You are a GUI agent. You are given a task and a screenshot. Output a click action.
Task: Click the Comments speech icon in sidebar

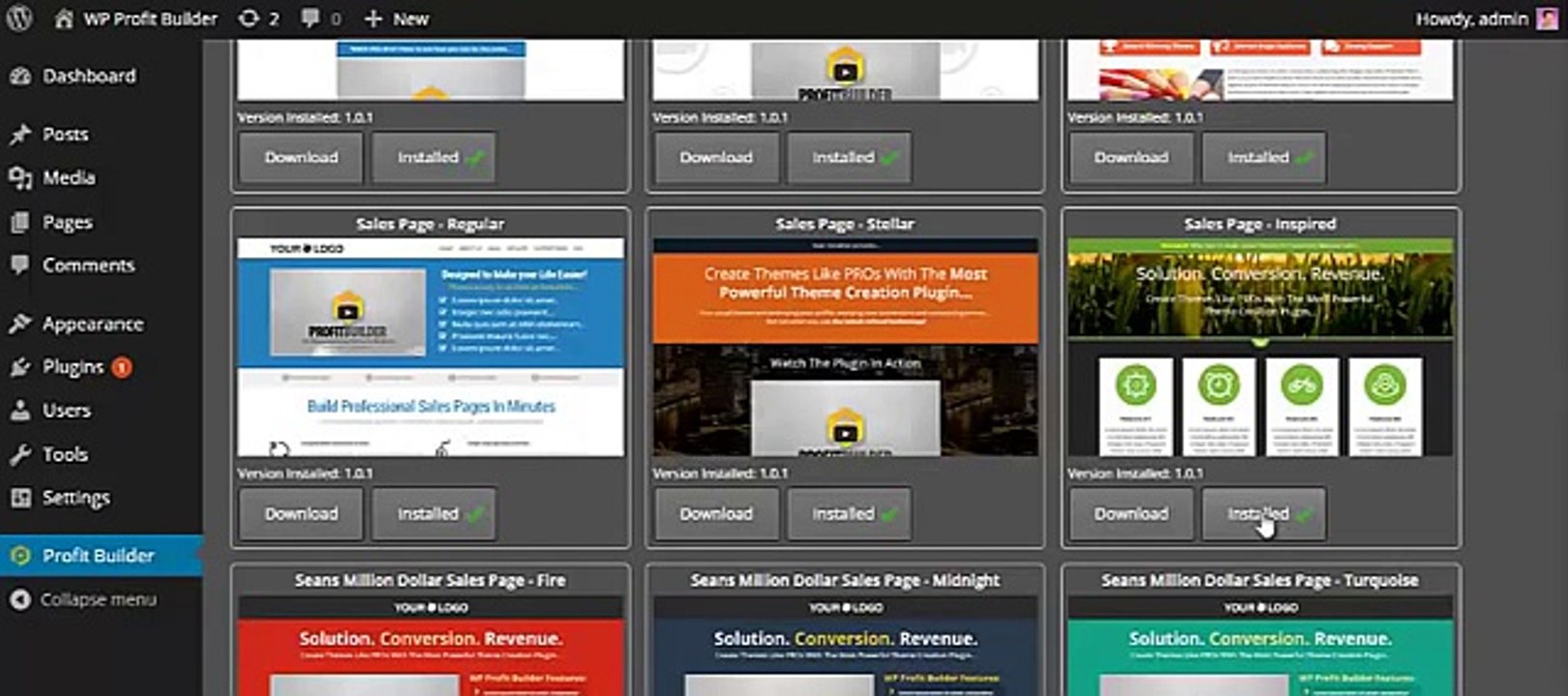(20, 265)
